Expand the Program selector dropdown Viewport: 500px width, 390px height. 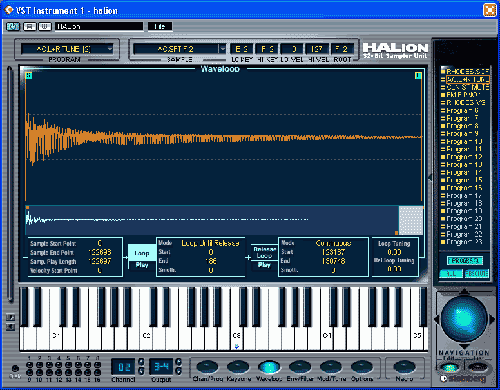point(110,49)
